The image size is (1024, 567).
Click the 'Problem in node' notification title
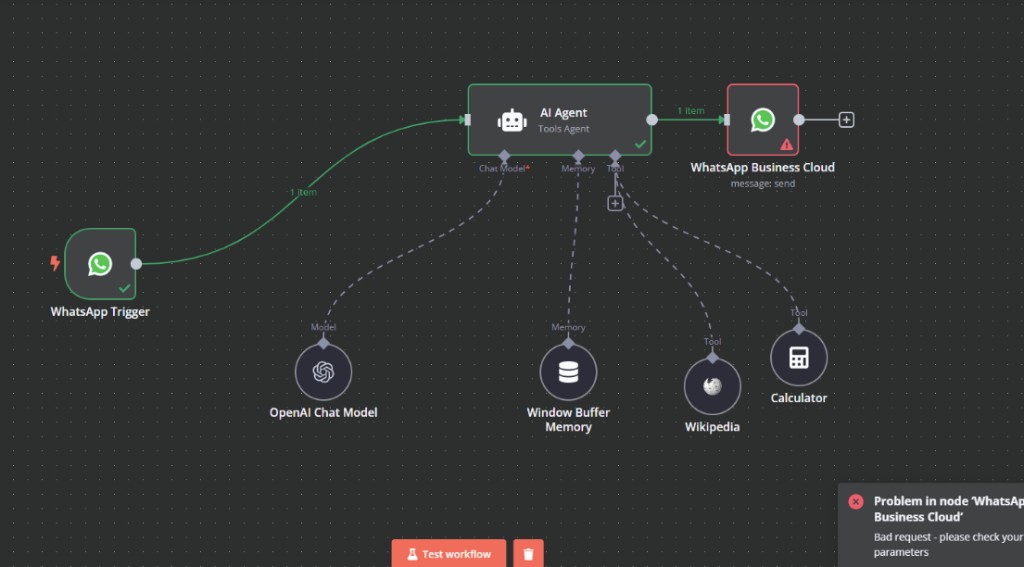pyautogui.click(x=948, y=509)
